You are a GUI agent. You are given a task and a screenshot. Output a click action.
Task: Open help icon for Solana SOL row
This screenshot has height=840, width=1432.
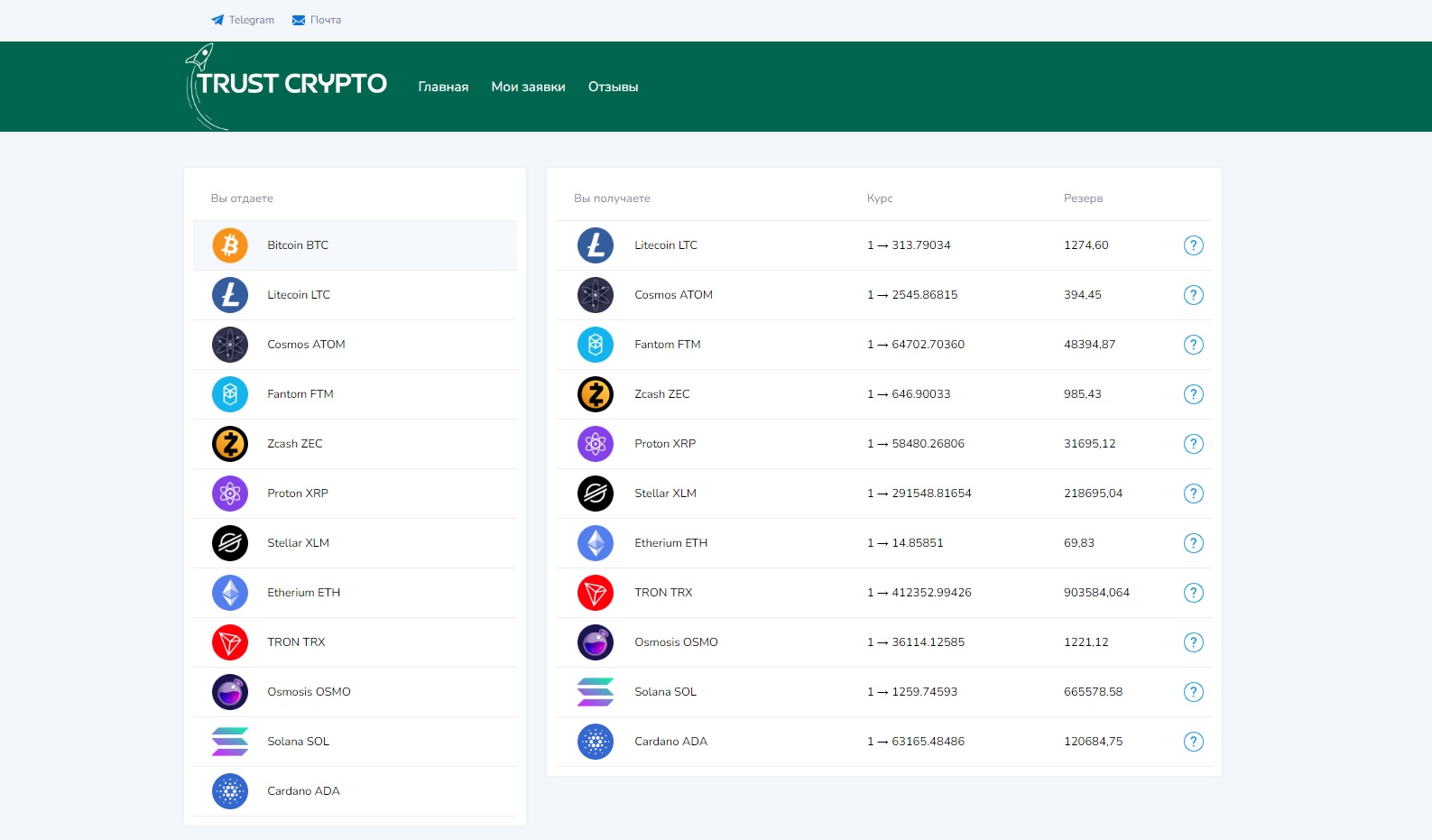coord(1193,692)
